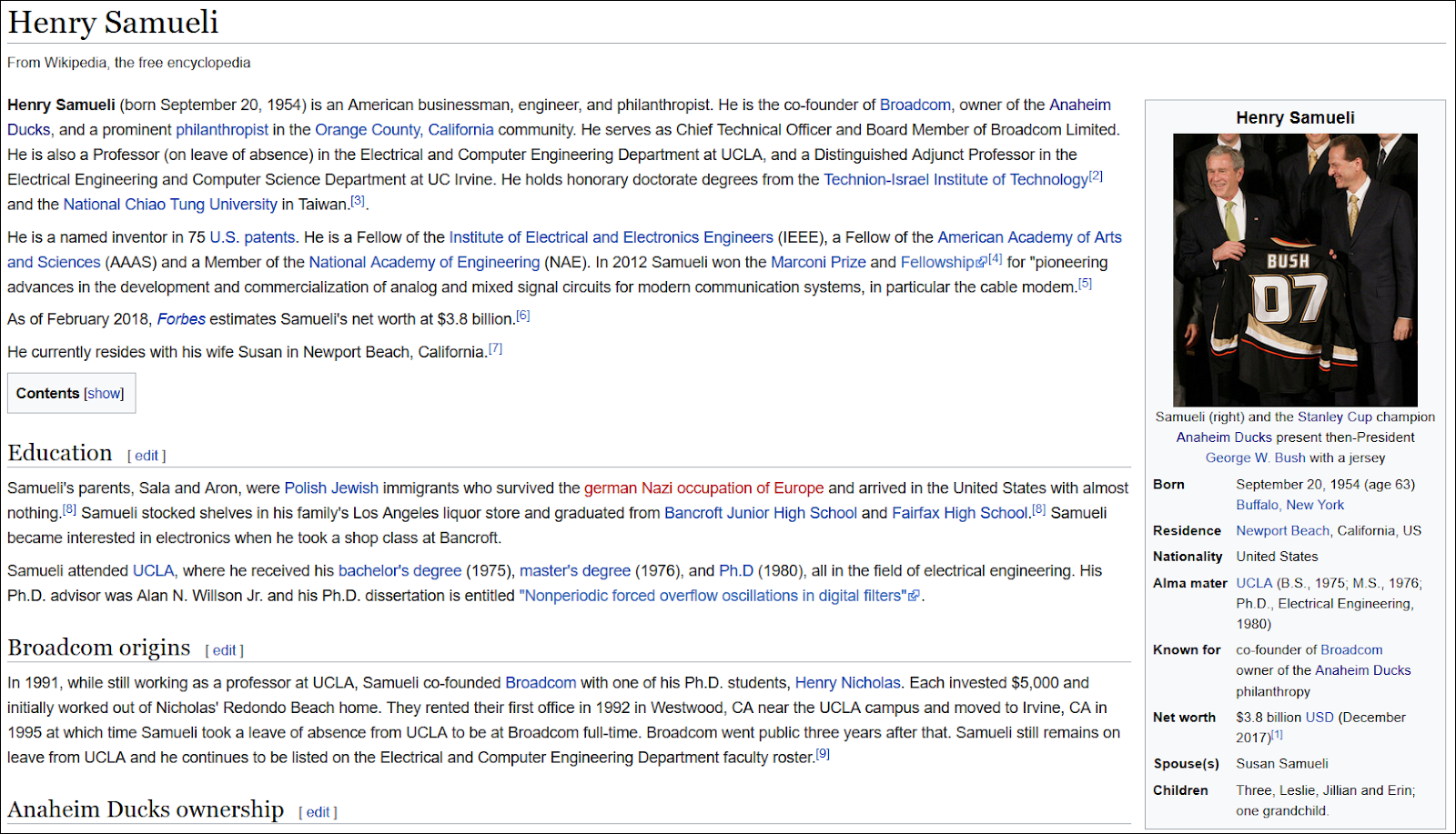Screen dimensions: 1456x834
Task: Open Bancroft Junior High School link
Action: pyautogui.click(x=761, y=513)
